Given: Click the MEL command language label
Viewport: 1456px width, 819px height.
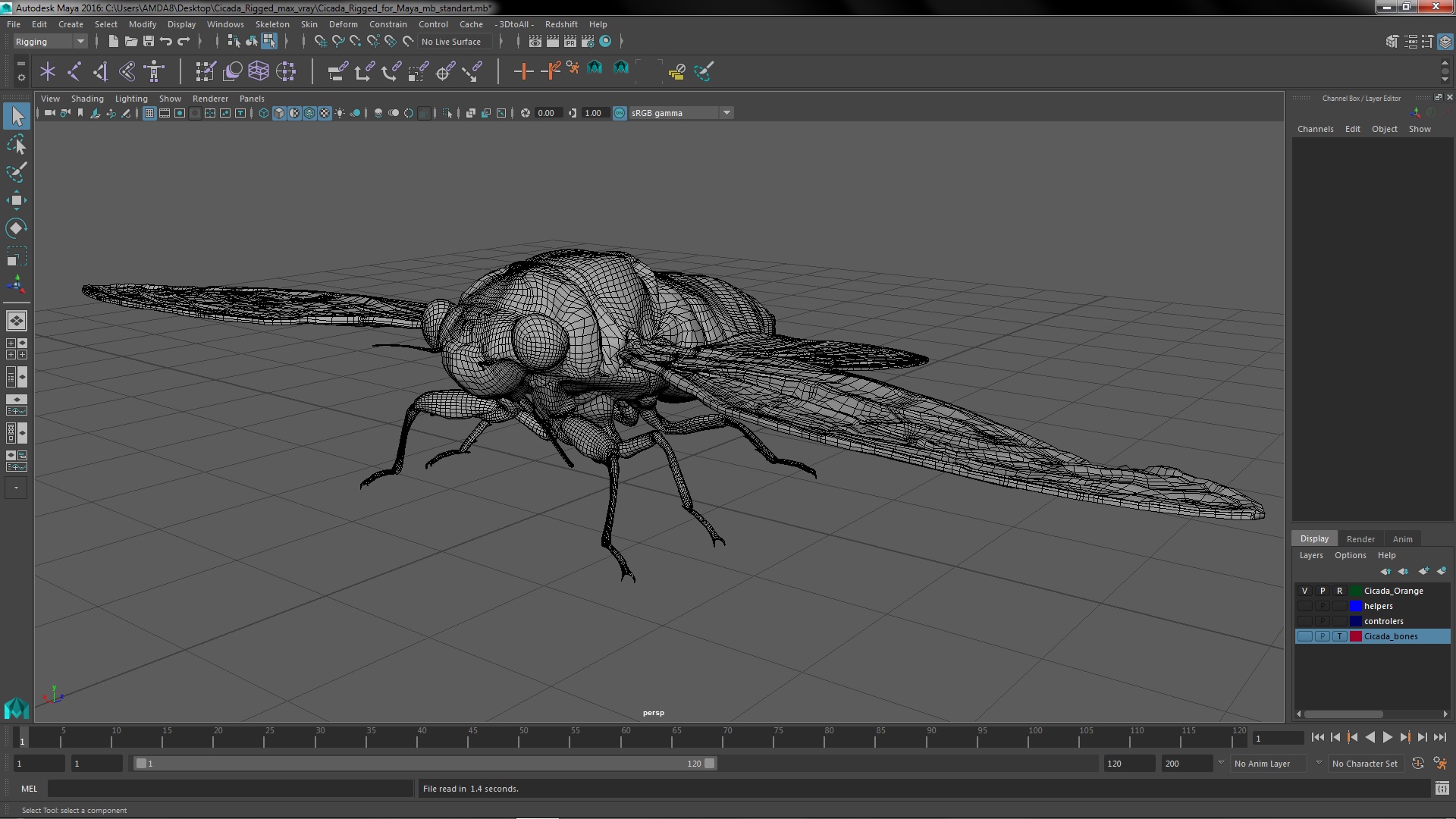Looking at the screenshot, I should [29, 789].
